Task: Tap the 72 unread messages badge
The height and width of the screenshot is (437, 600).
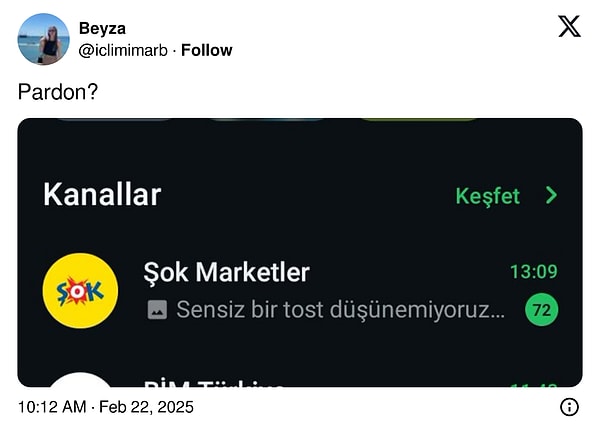Action: 541,310
